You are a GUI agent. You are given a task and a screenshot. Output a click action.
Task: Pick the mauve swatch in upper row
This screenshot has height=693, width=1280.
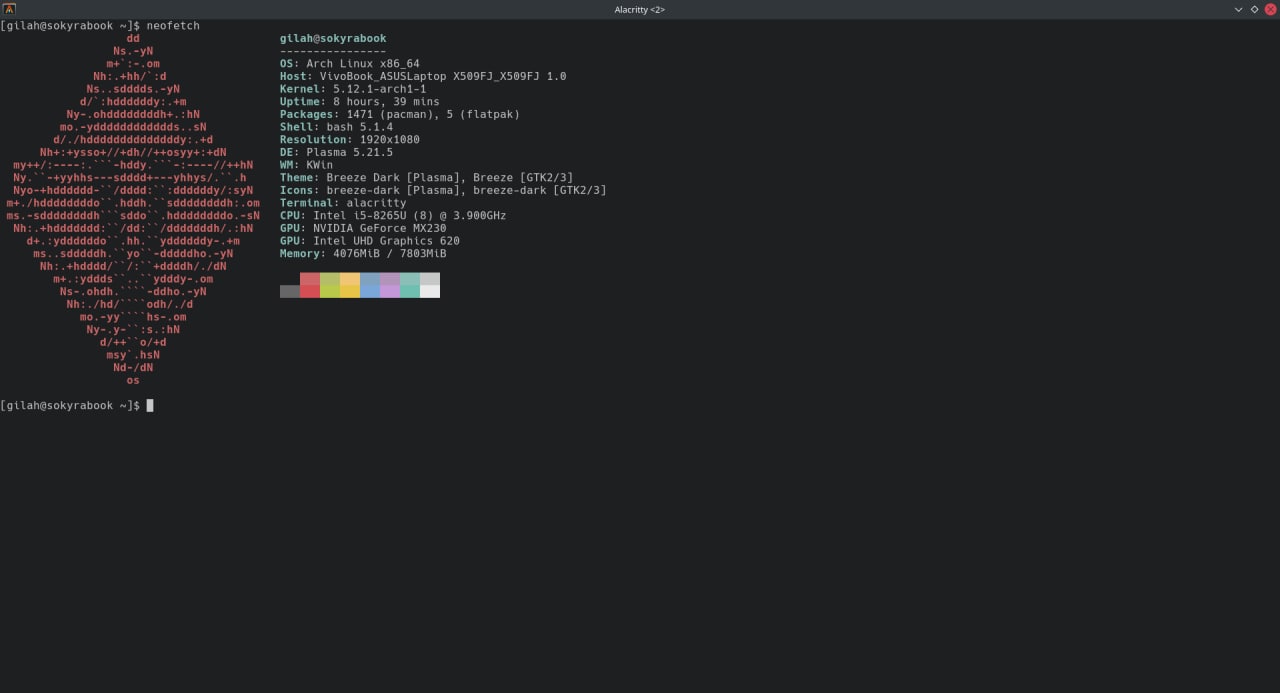pyautogui.click(x=390, y=279)
